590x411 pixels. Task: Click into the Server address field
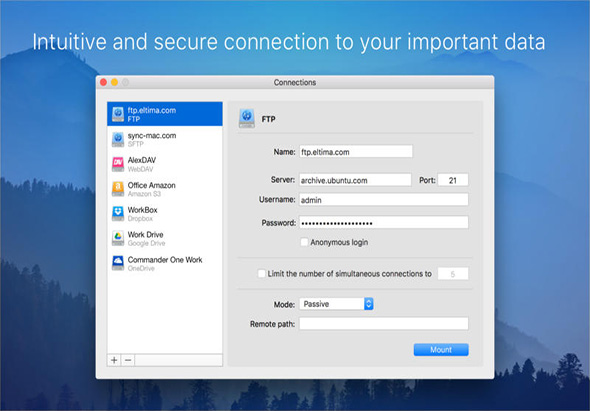(x=355, y=180)
